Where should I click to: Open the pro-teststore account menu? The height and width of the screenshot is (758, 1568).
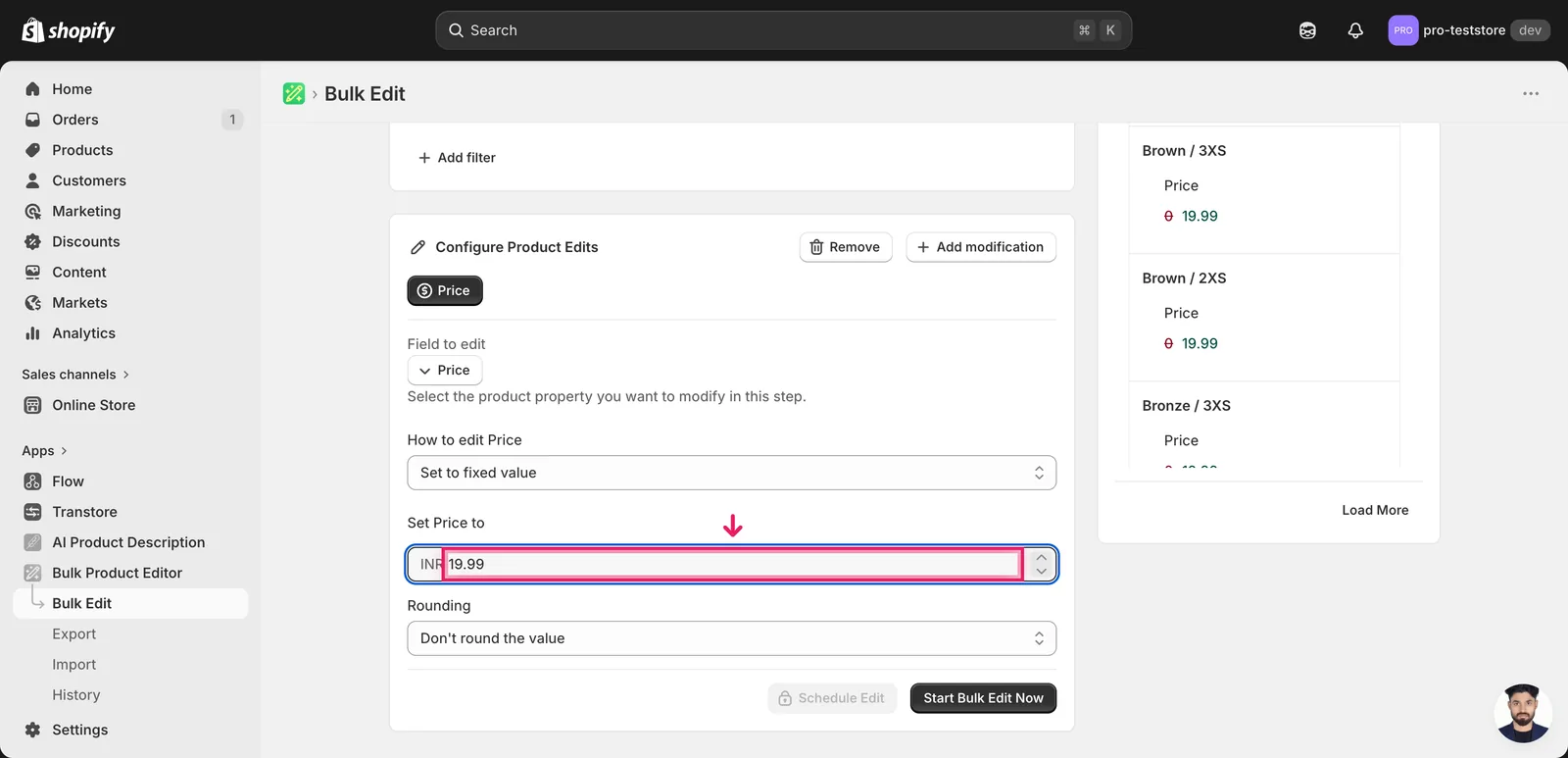click(x=1469, y=30)
